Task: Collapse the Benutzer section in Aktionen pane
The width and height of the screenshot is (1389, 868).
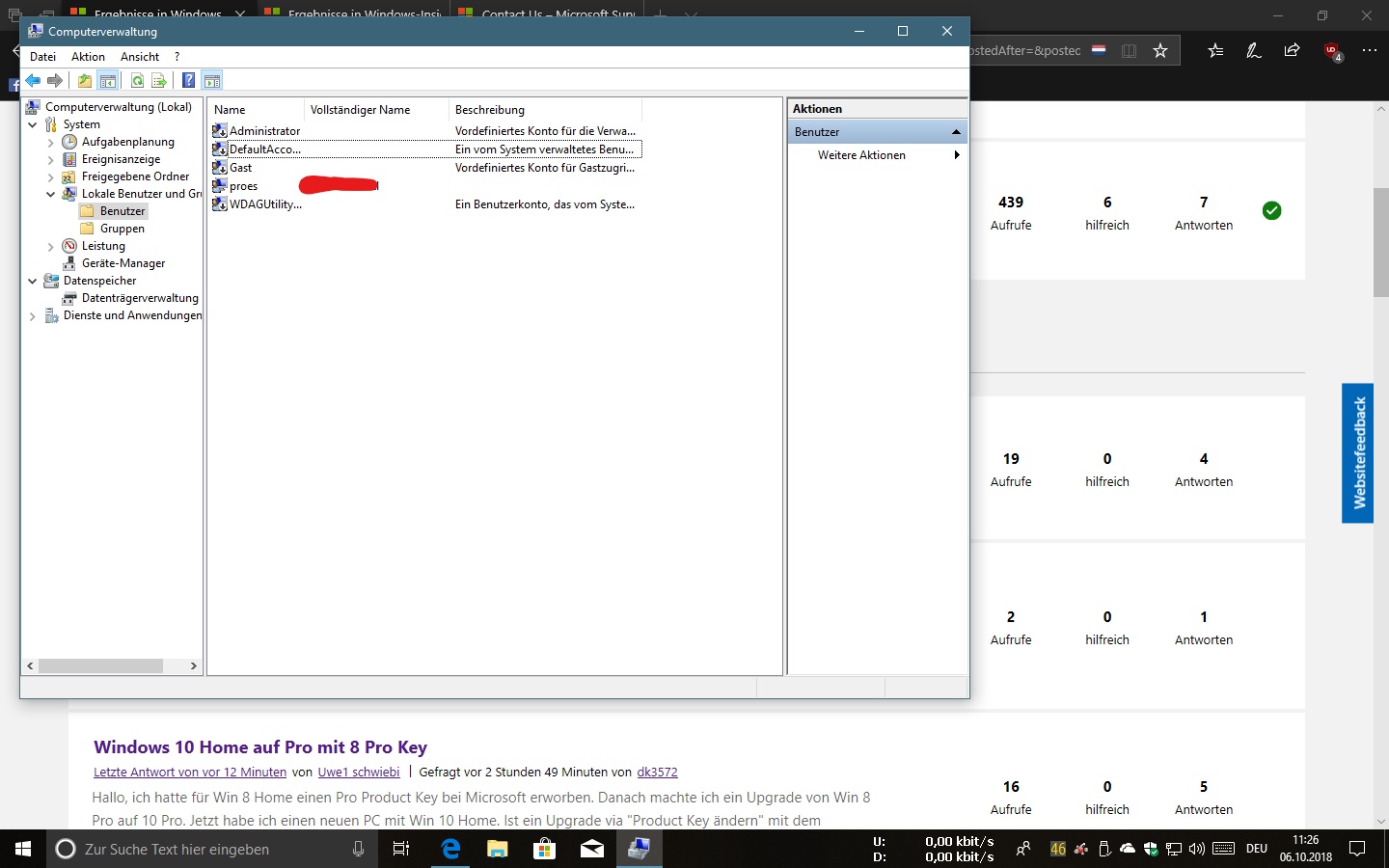Action: [956, 132]
